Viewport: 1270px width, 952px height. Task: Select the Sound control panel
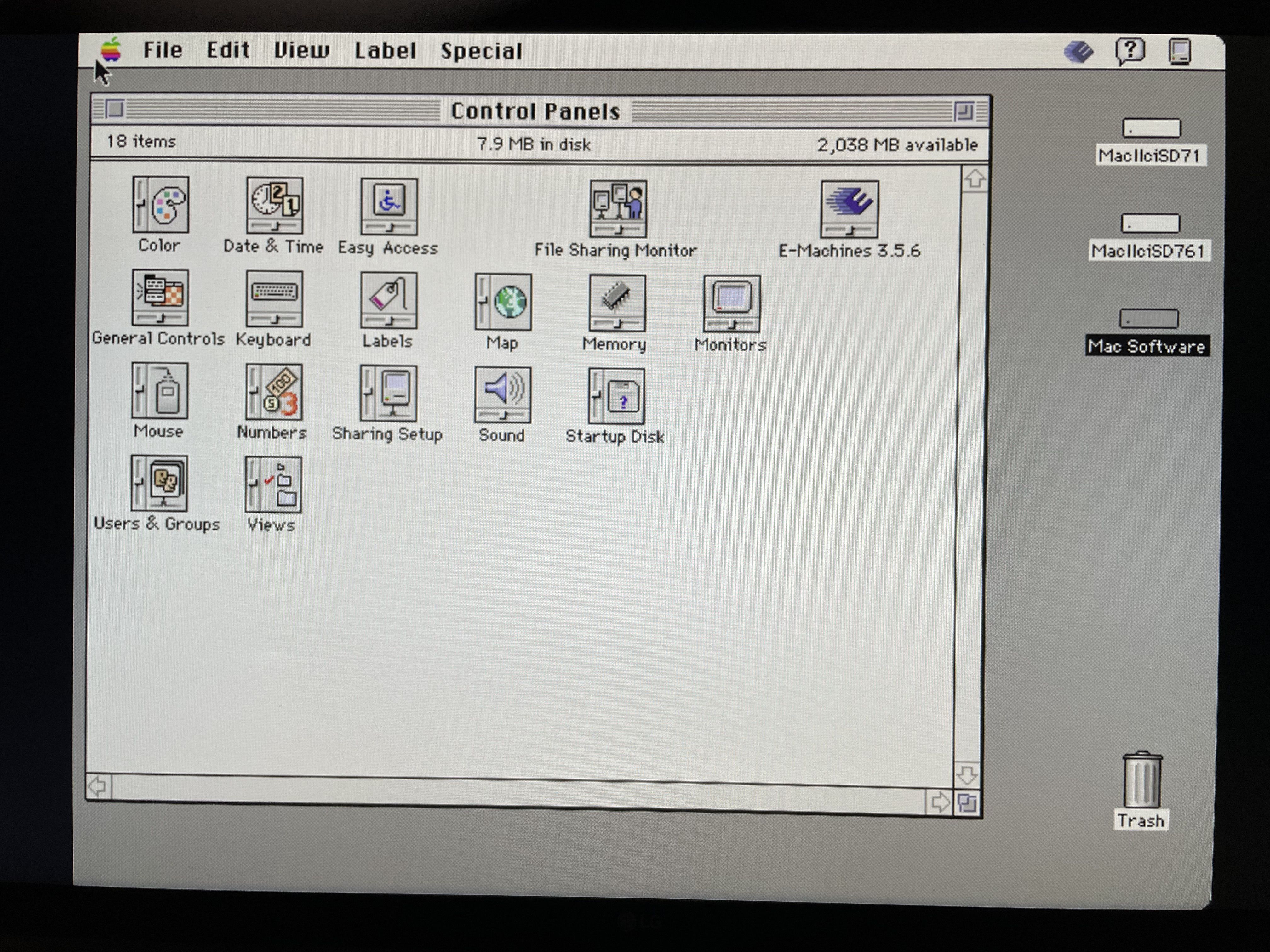point(502,395)
